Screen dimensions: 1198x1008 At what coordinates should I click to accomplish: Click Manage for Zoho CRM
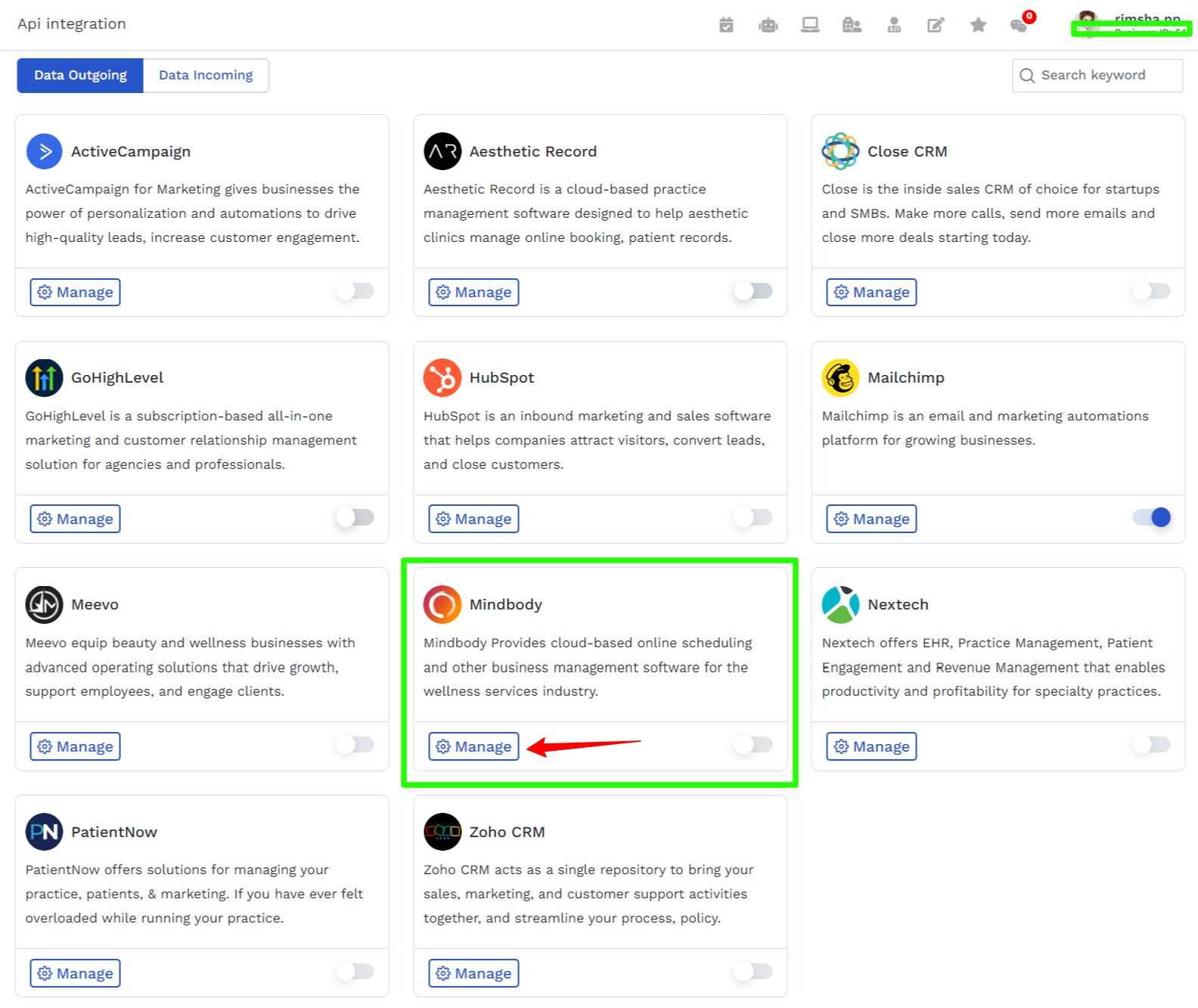point(473,973)
